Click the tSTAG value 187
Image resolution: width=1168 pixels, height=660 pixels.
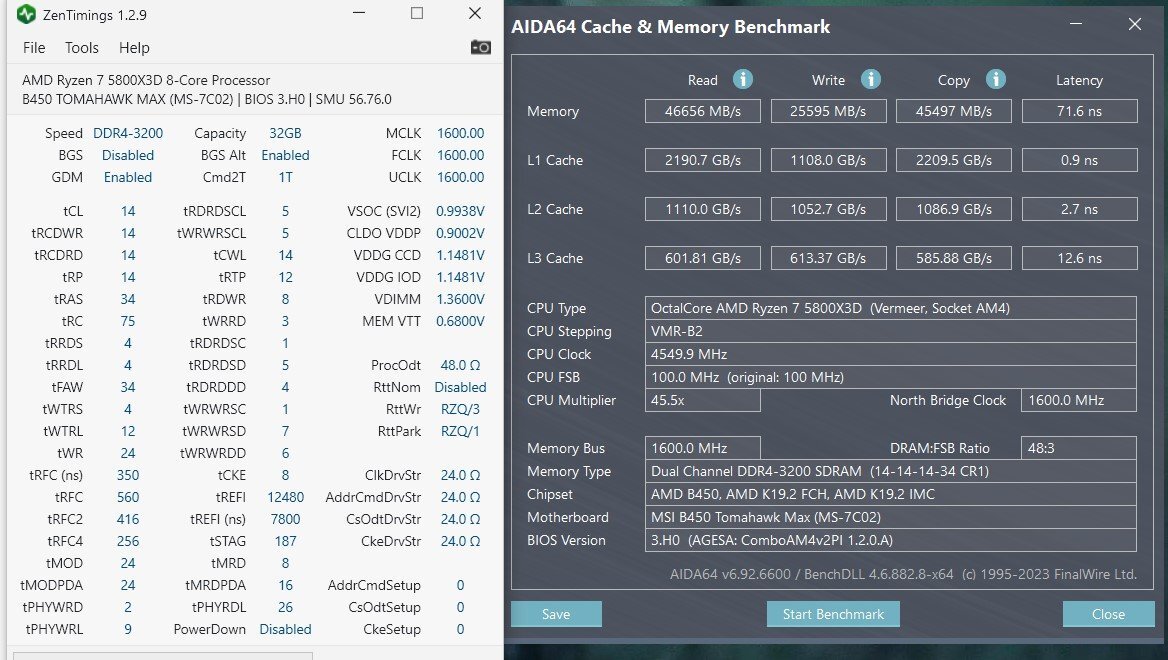point(285,542)
